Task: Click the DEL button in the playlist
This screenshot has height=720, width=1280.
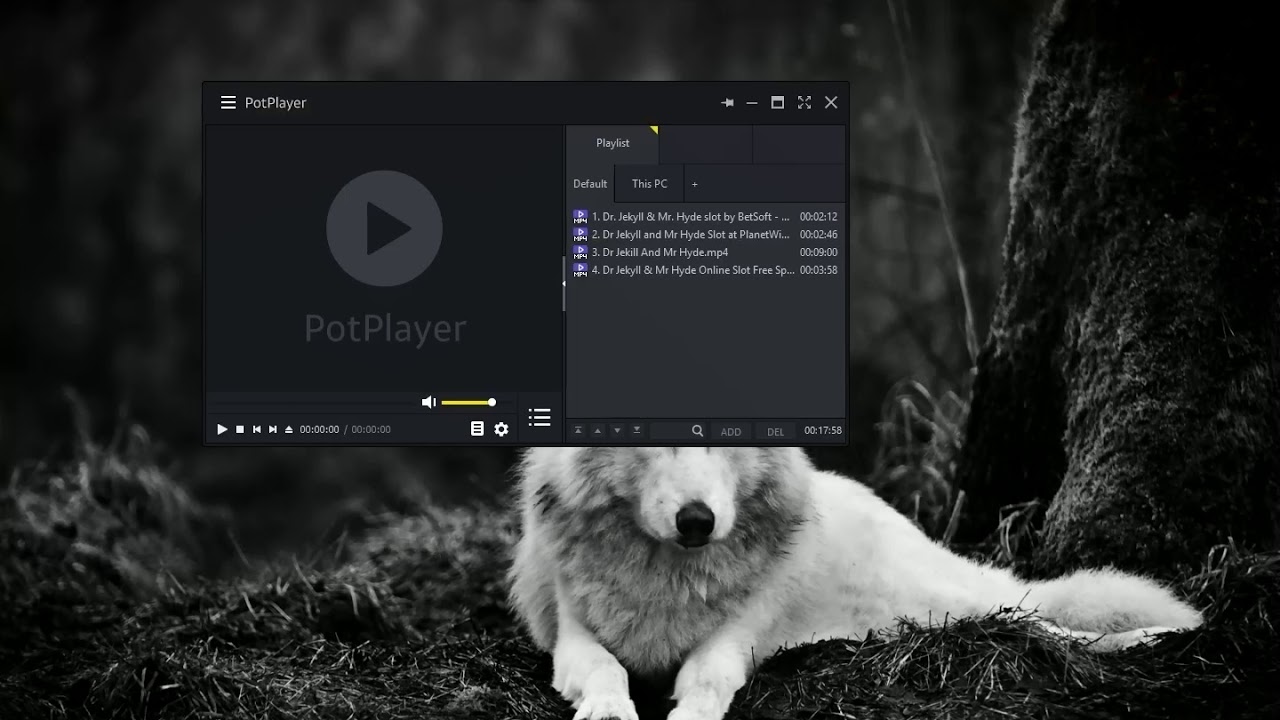Action: tap(776, 430)
